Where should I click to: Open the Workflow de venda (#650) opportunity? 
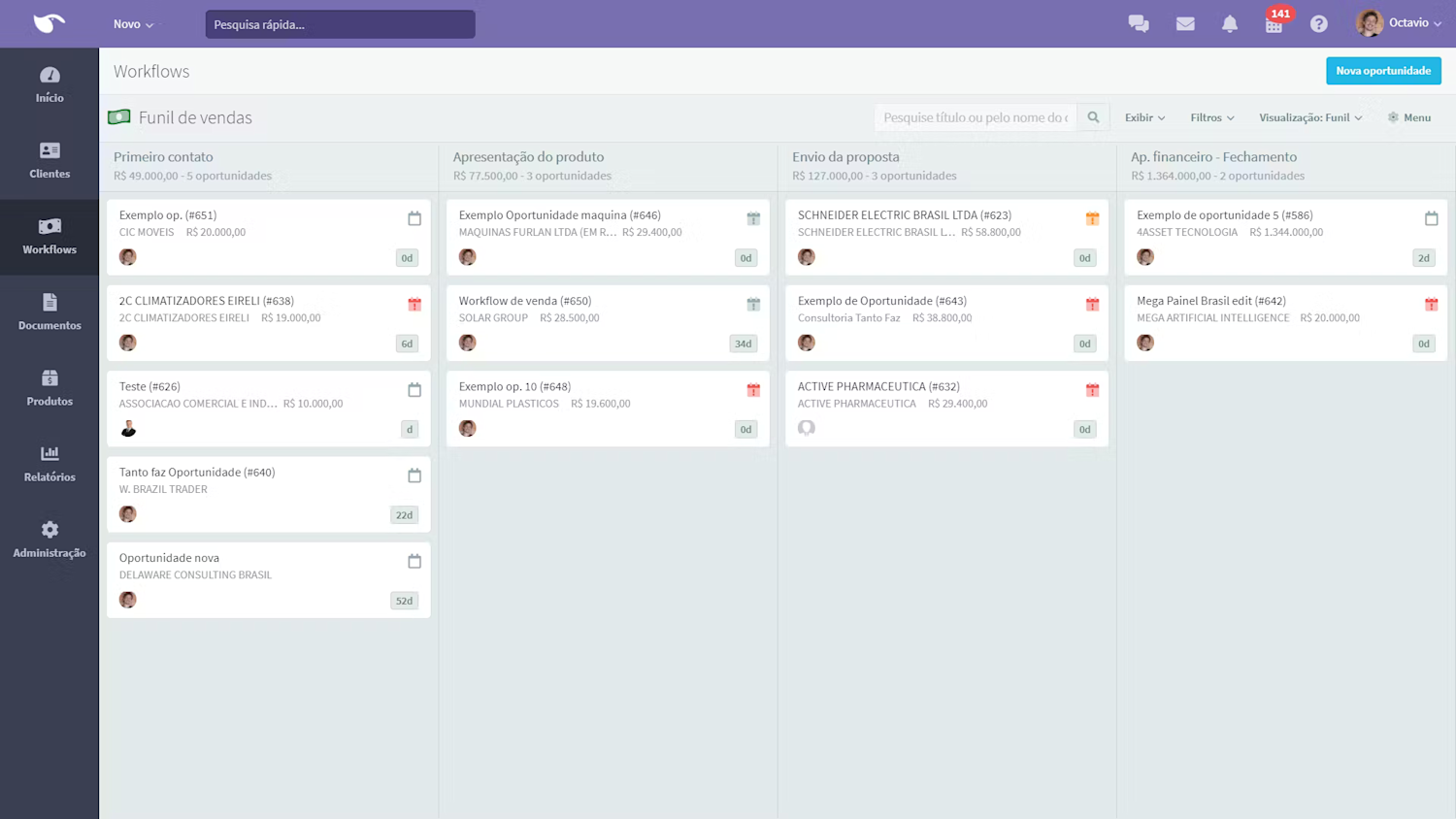(524, 301)
